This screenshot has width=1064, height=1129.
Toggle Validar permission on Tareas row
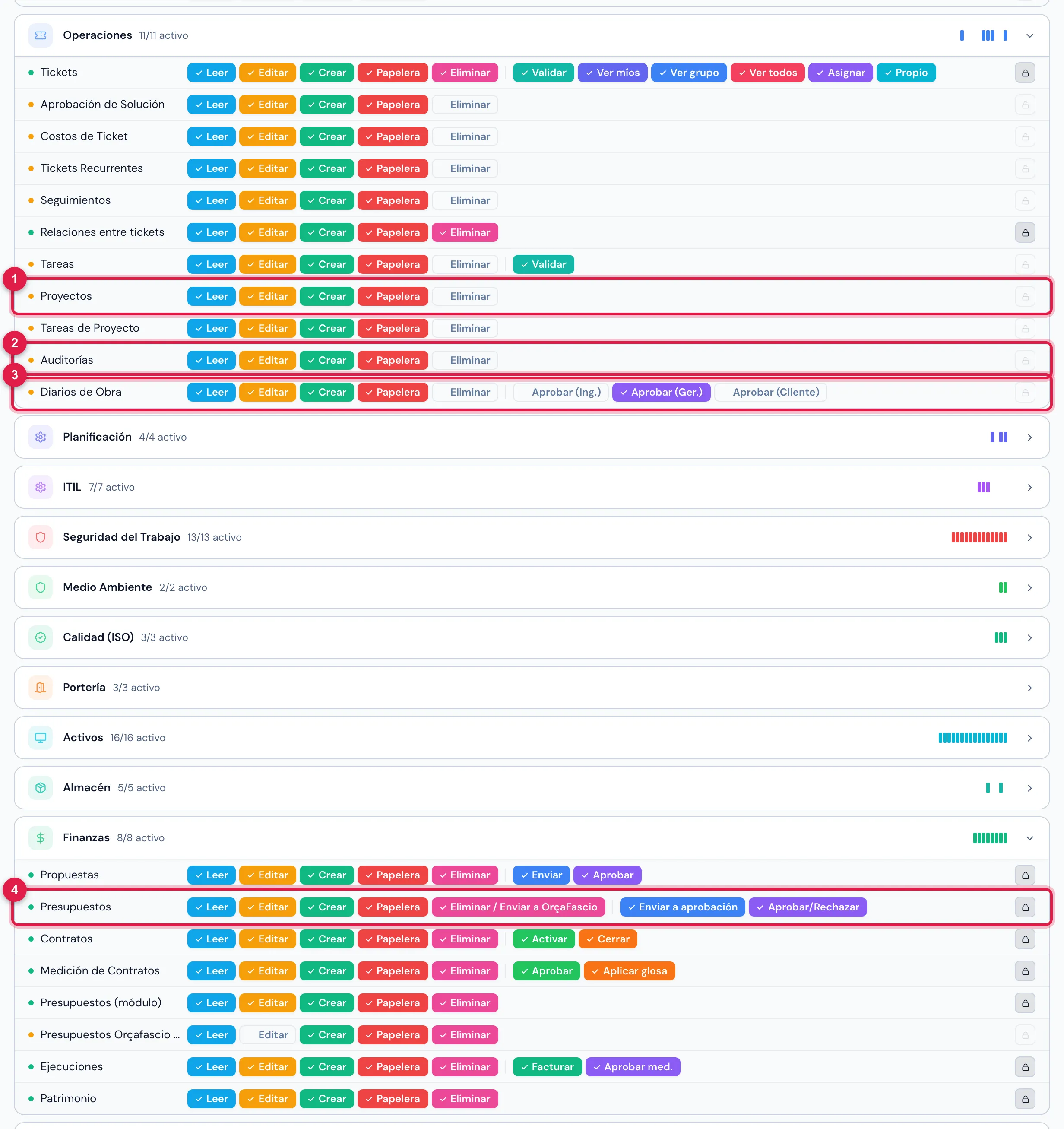pos(543,264)
